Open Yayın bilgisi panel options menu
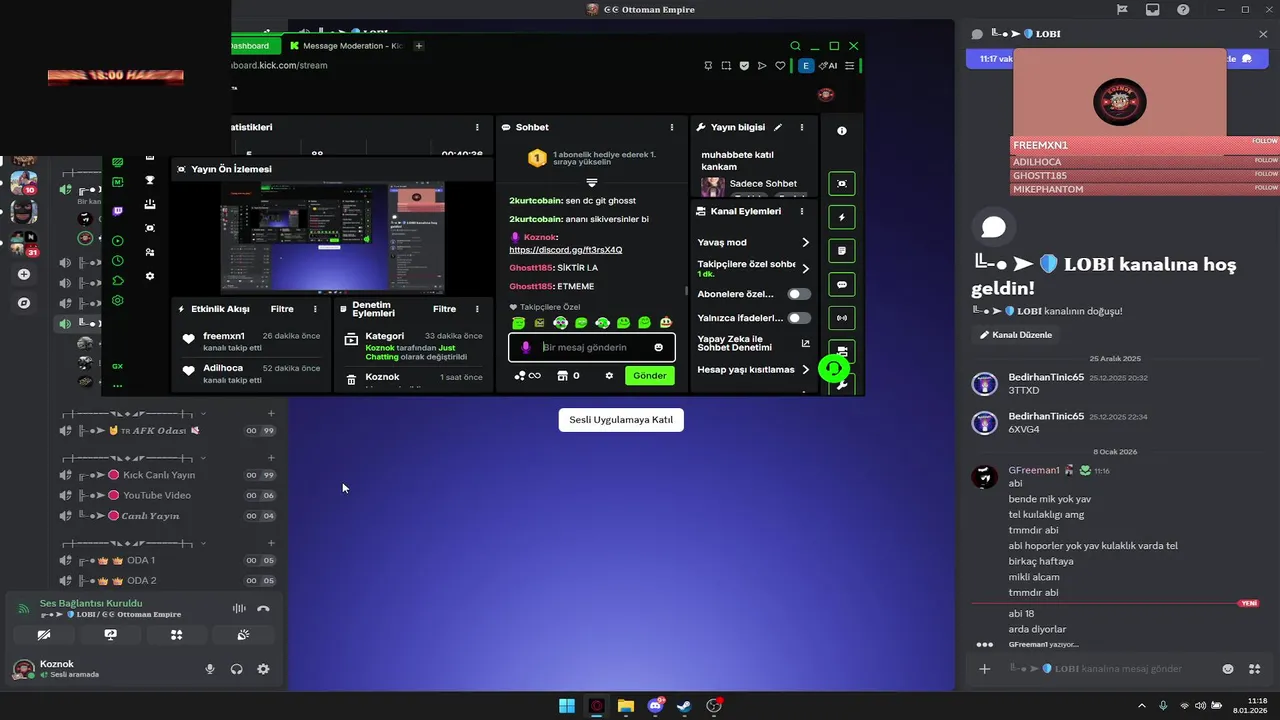Screen dimensions: 1280x720 click(x=801, y=128)
